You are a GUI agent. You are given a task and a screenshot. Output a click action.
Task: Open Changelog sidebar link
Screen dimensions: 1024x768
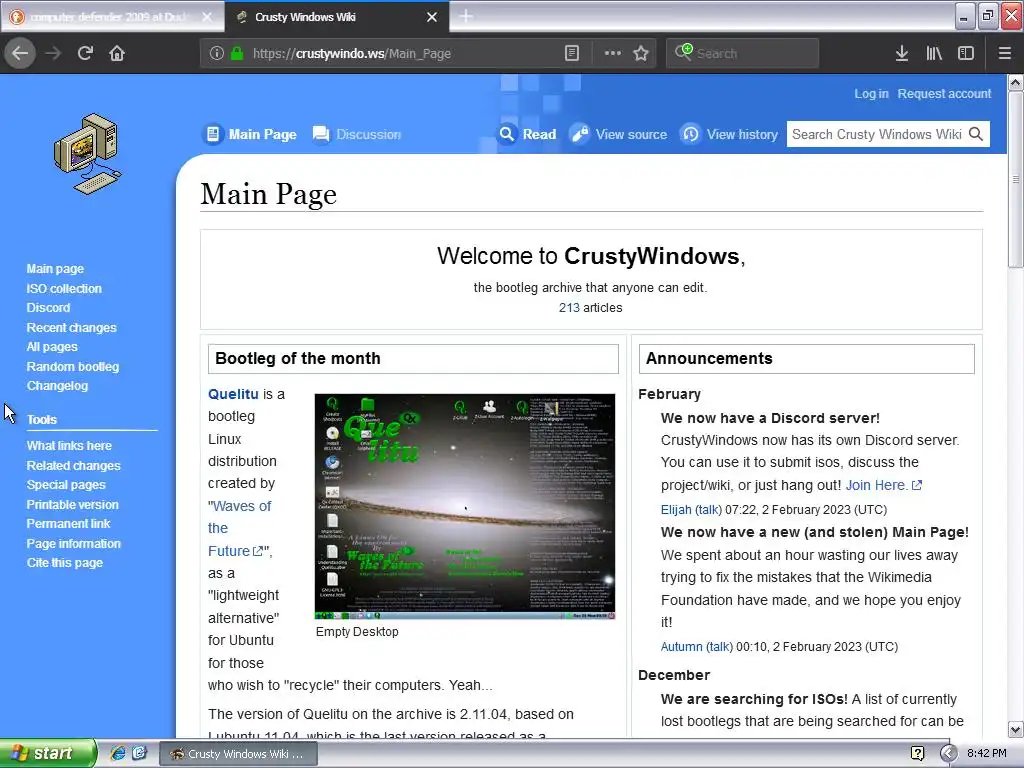pyautogui.click(x=57, y=385)
